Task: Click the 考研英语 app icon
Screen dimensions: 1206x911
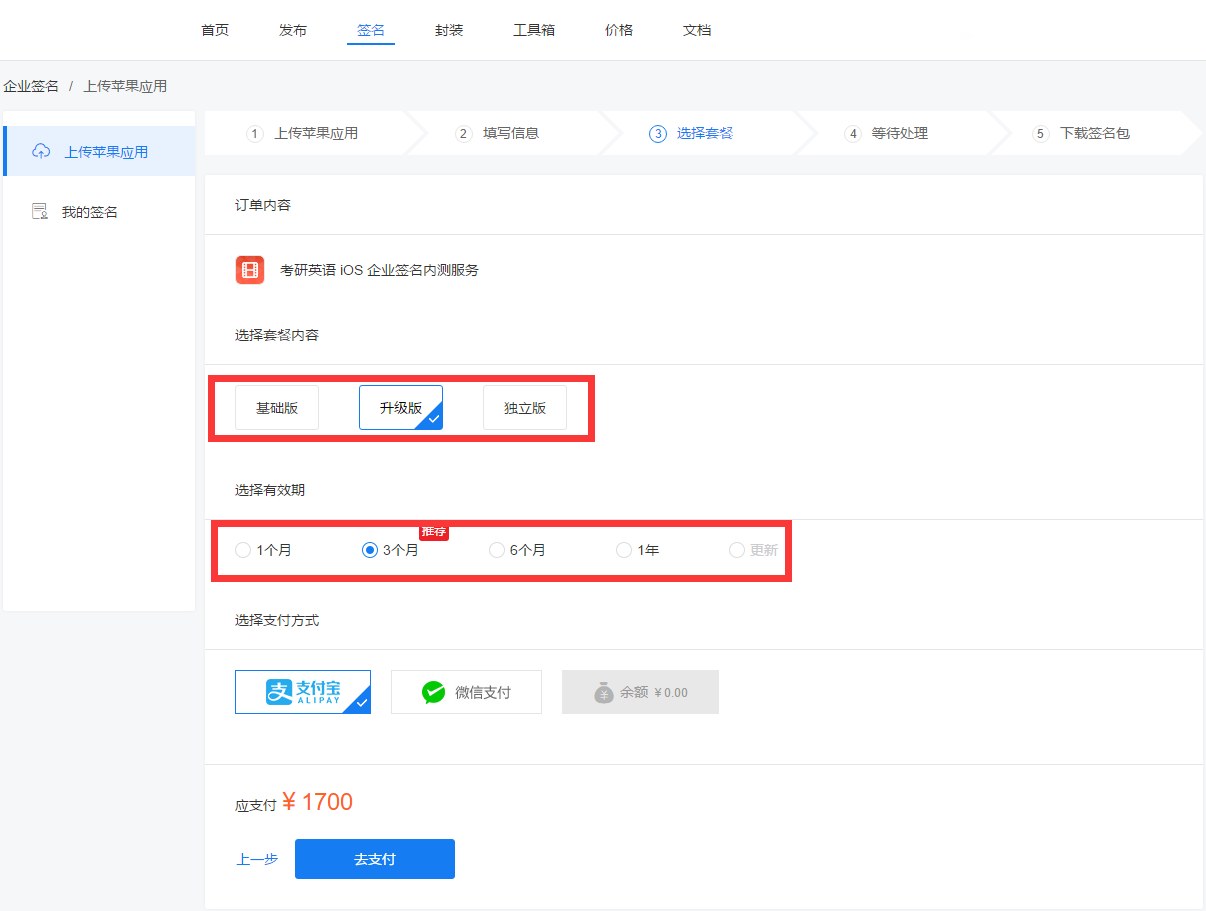Action: point(250,270)
